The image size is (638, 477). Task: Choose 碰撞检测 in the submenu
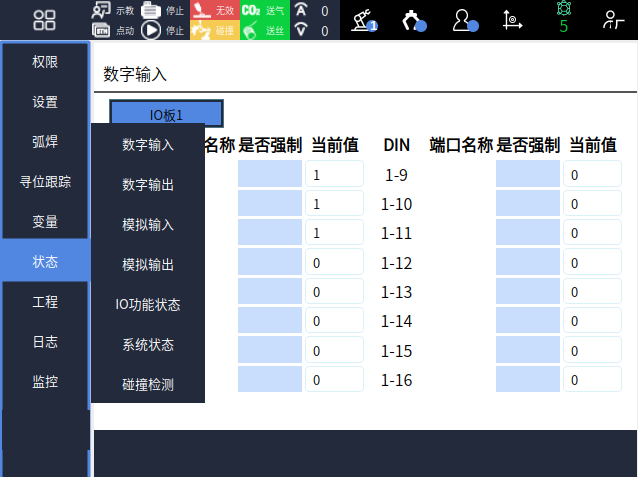coord(148,384)
